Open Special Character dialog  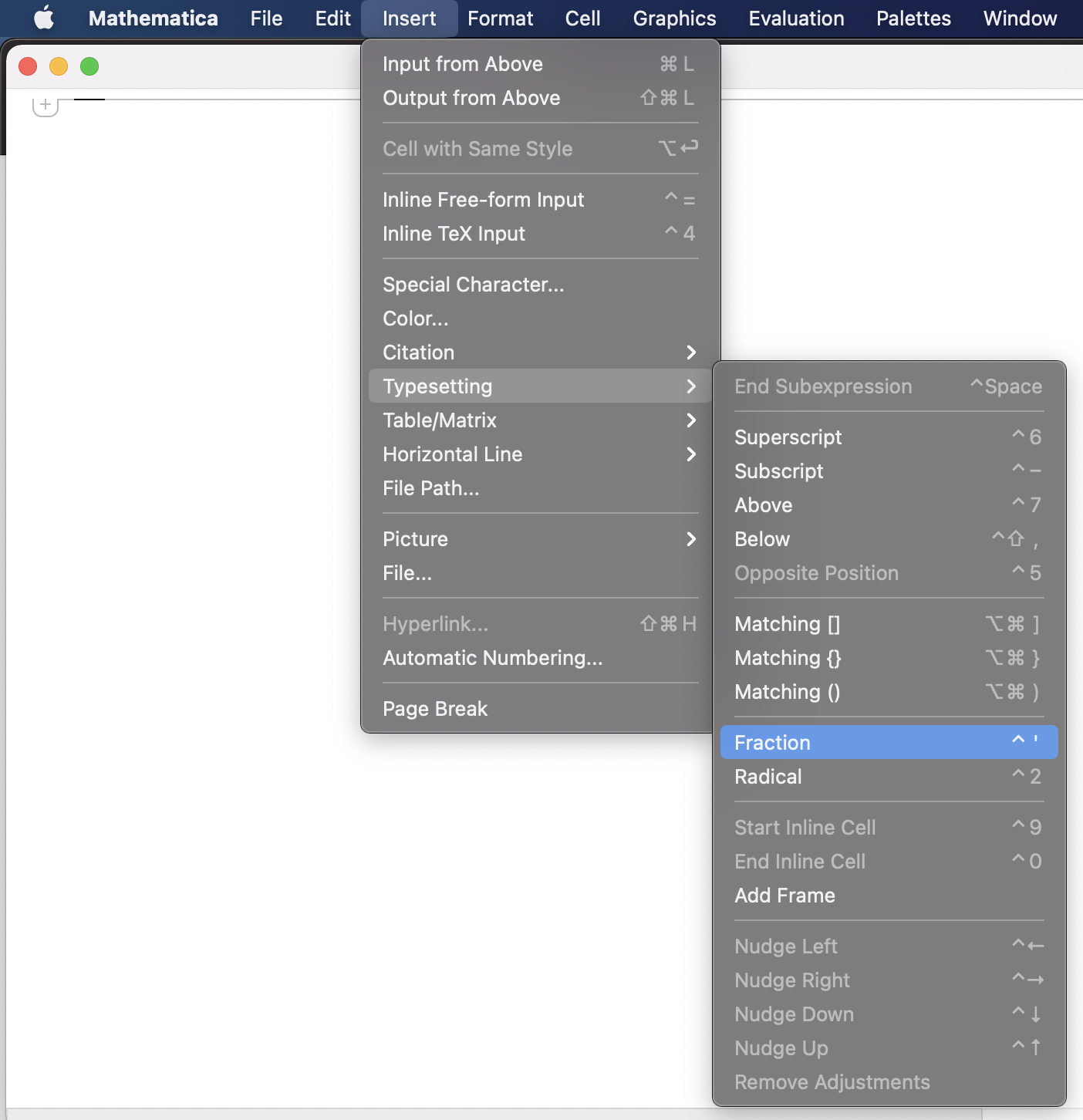coord(541,285)
